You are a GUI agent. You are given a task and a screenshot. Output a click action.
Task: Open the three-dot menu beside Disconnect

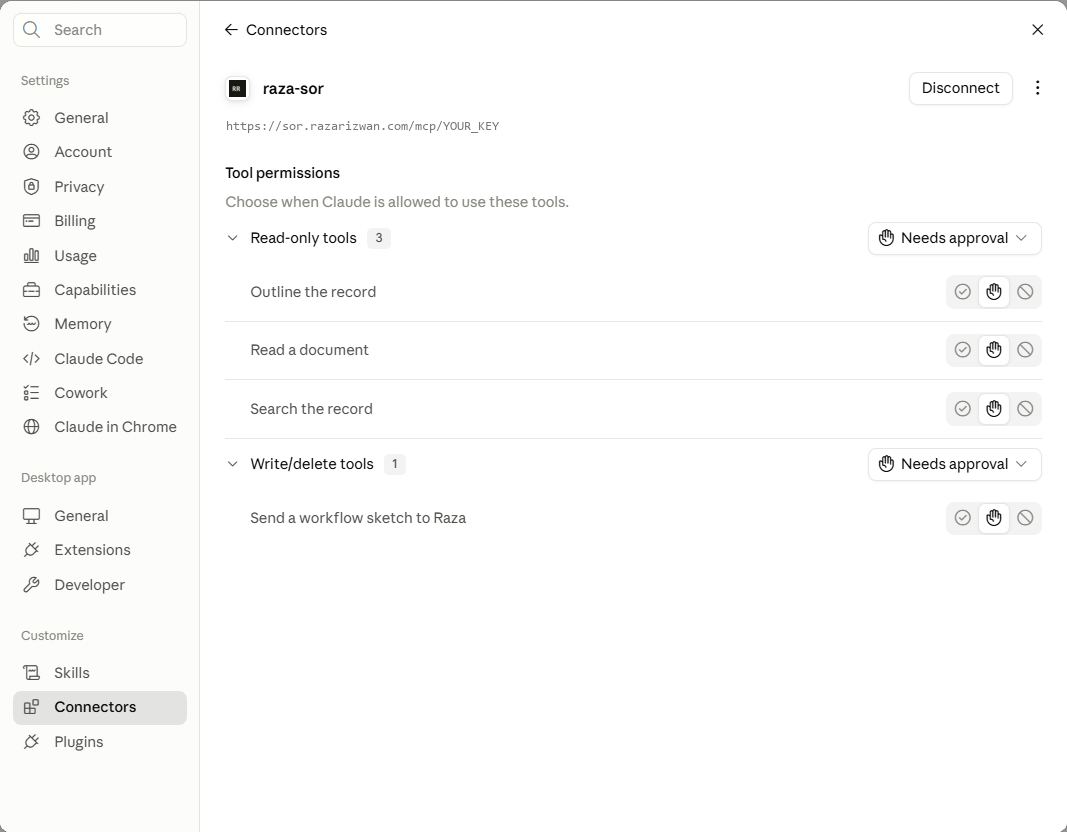click(x=1037, y=88)
